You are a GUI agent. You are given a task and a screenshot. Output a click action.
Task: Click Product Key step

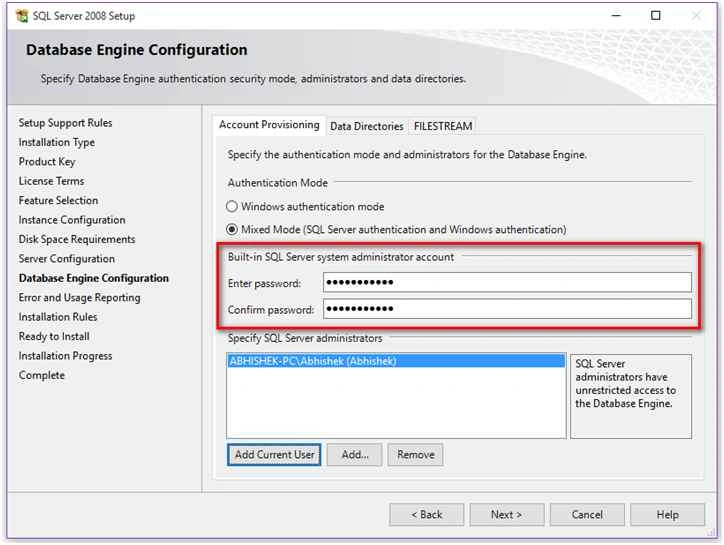[47, 162]
